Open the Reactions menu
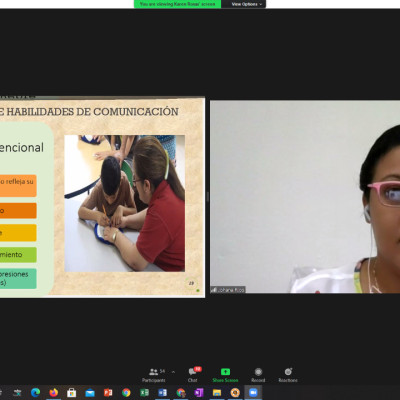 coord(288,375)
